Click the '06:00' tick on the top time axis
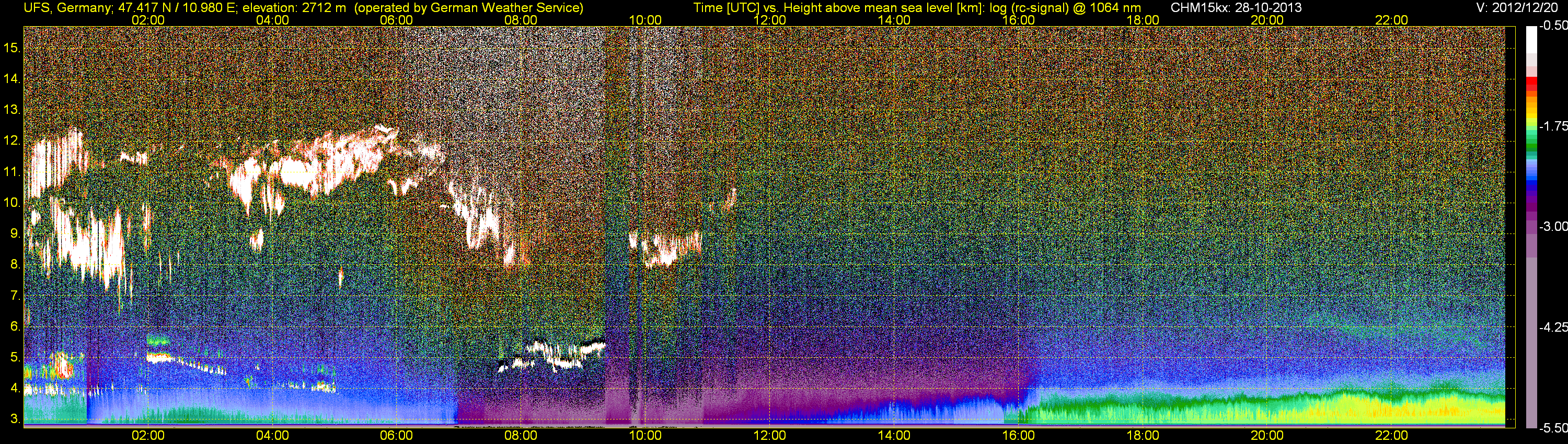 [396, 20]
